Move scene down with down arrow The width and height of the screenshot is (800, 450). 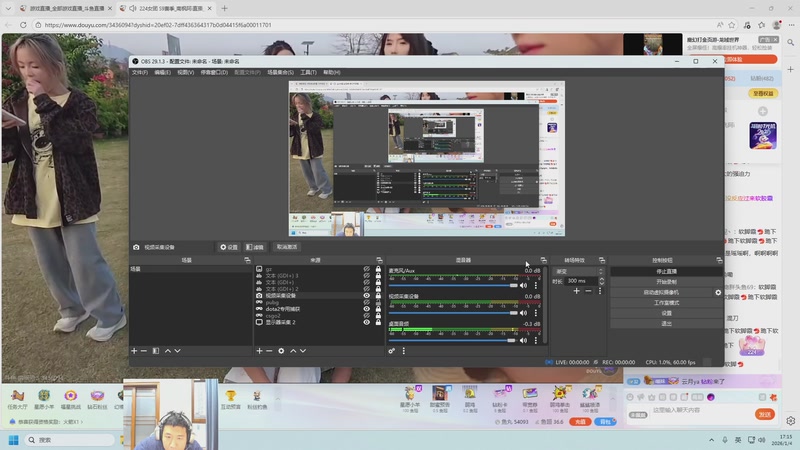pos(178,351)
